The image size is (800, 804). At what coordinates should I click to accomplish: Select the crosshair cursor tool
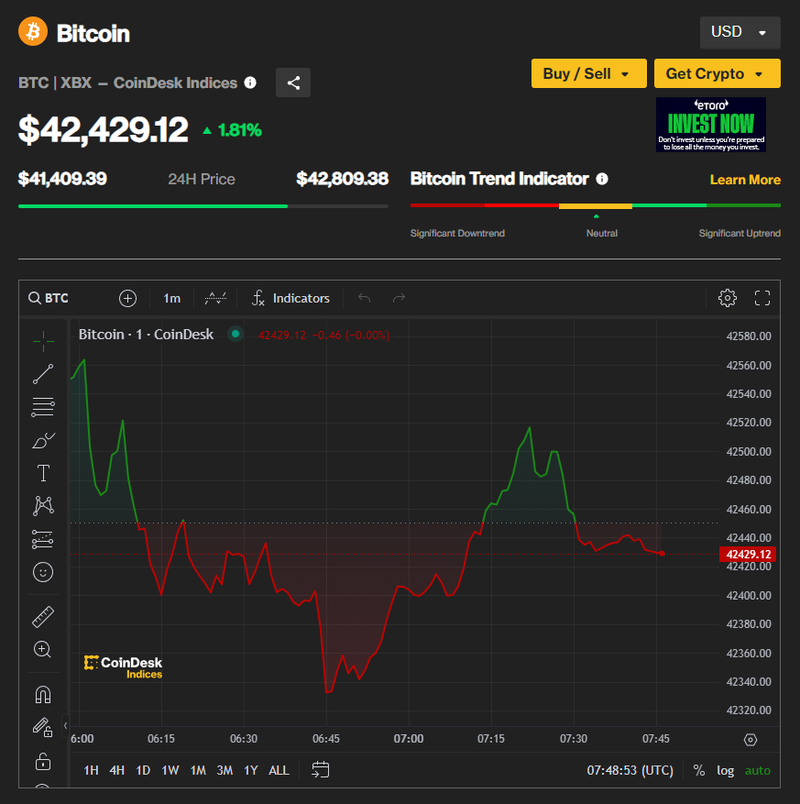pyautogui.click(x=43, y=342)
